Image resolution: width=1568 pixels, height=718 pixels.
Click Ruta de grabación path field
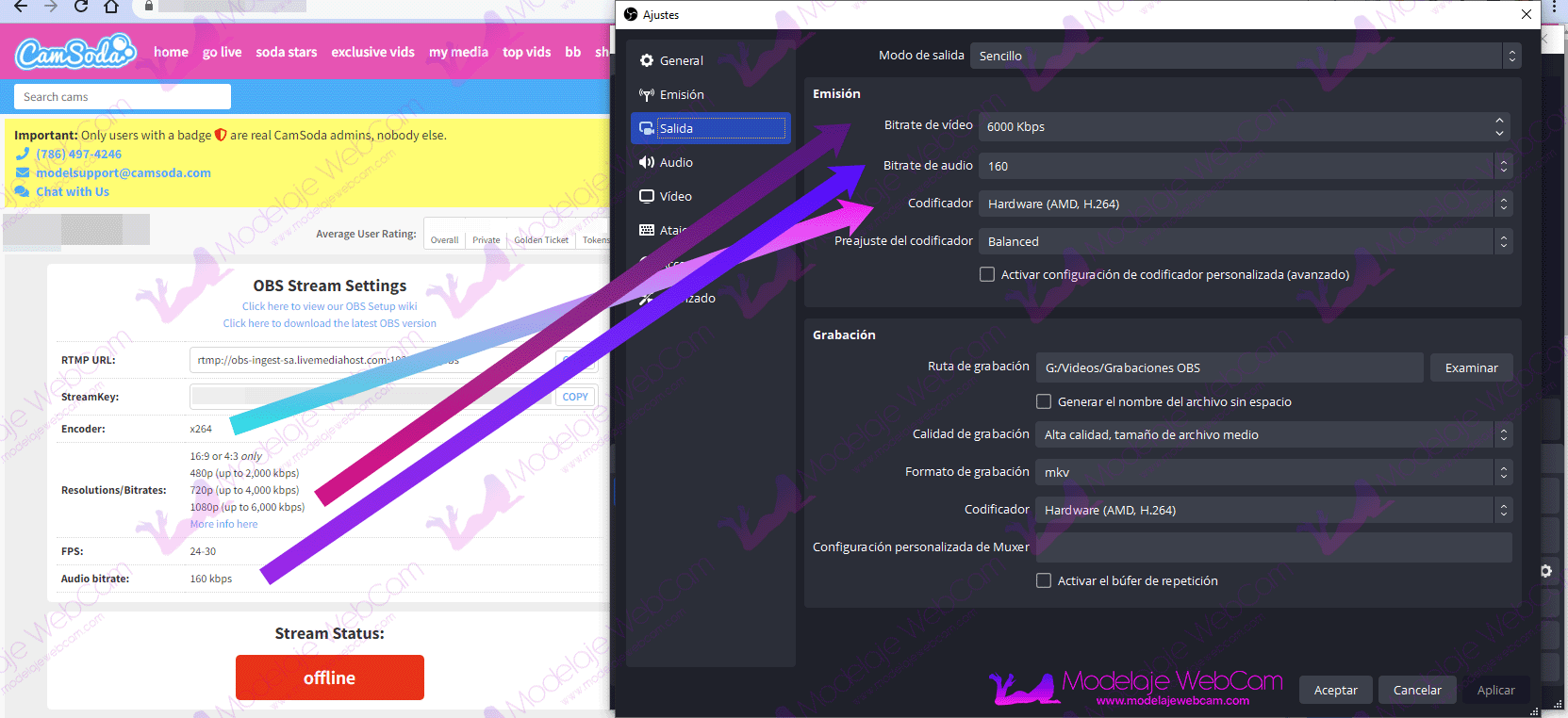coord(1230,367)
